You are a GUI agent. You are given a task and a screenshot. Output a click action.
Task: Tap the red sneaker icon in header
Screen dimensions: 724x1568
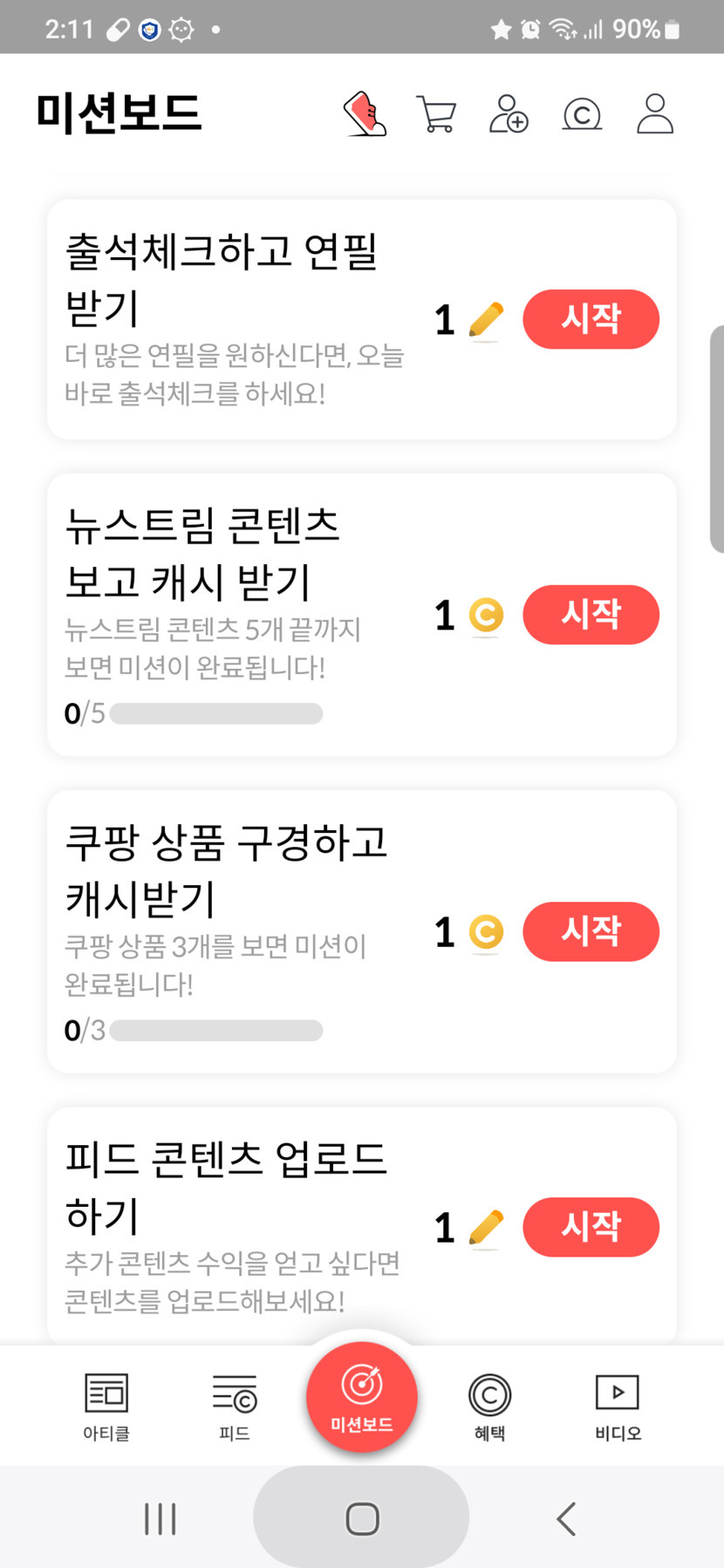[x=365, y=113]
